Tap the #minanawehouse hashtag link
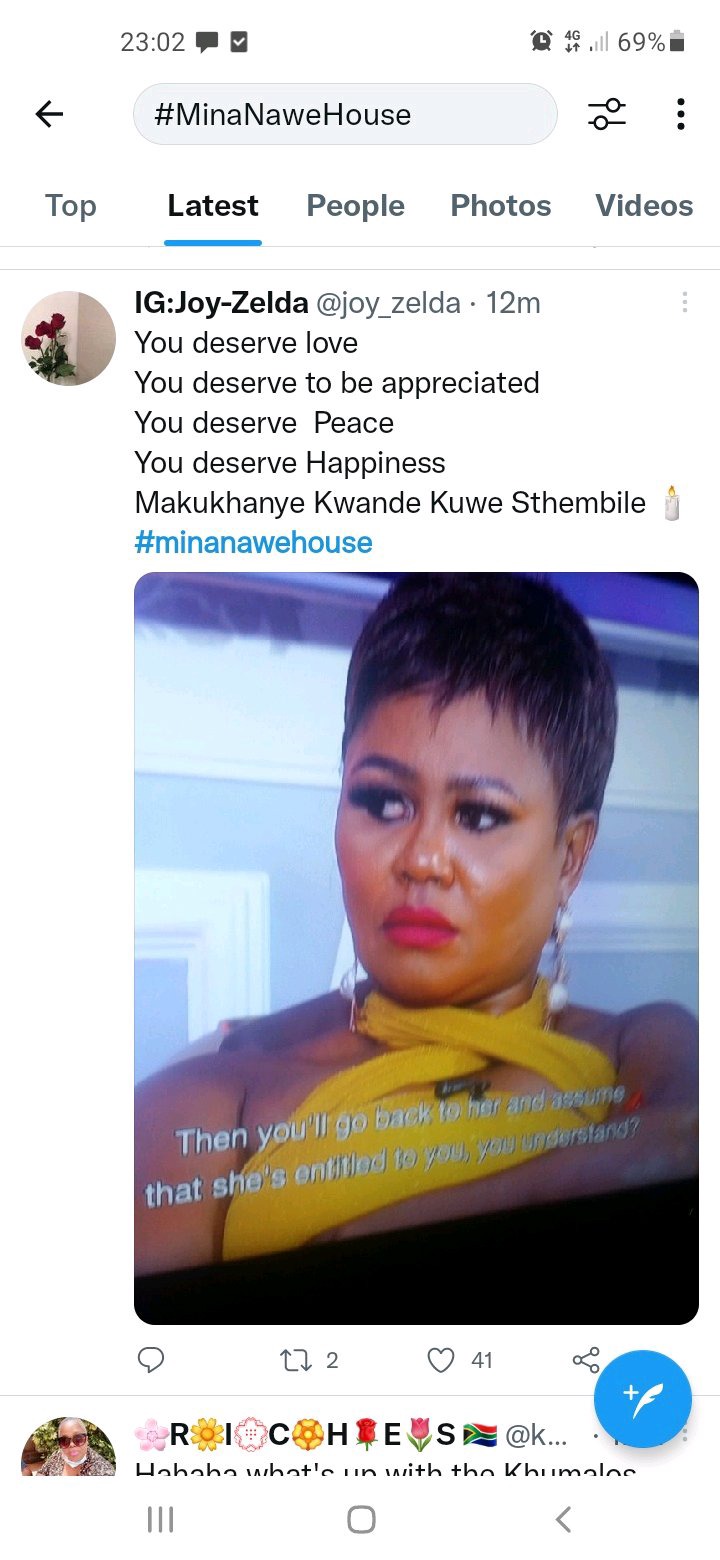The height and width of the screenshot is (1560, 720). (253, 543)
